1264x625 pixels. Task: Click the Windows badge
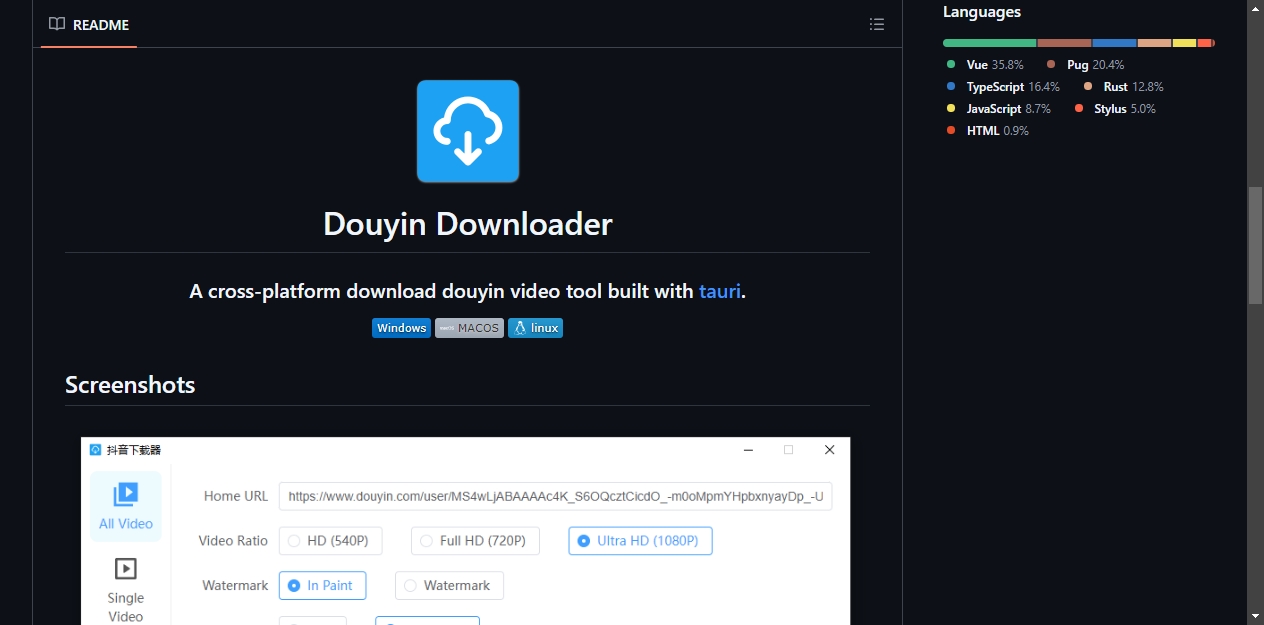(x=402, y=328)
